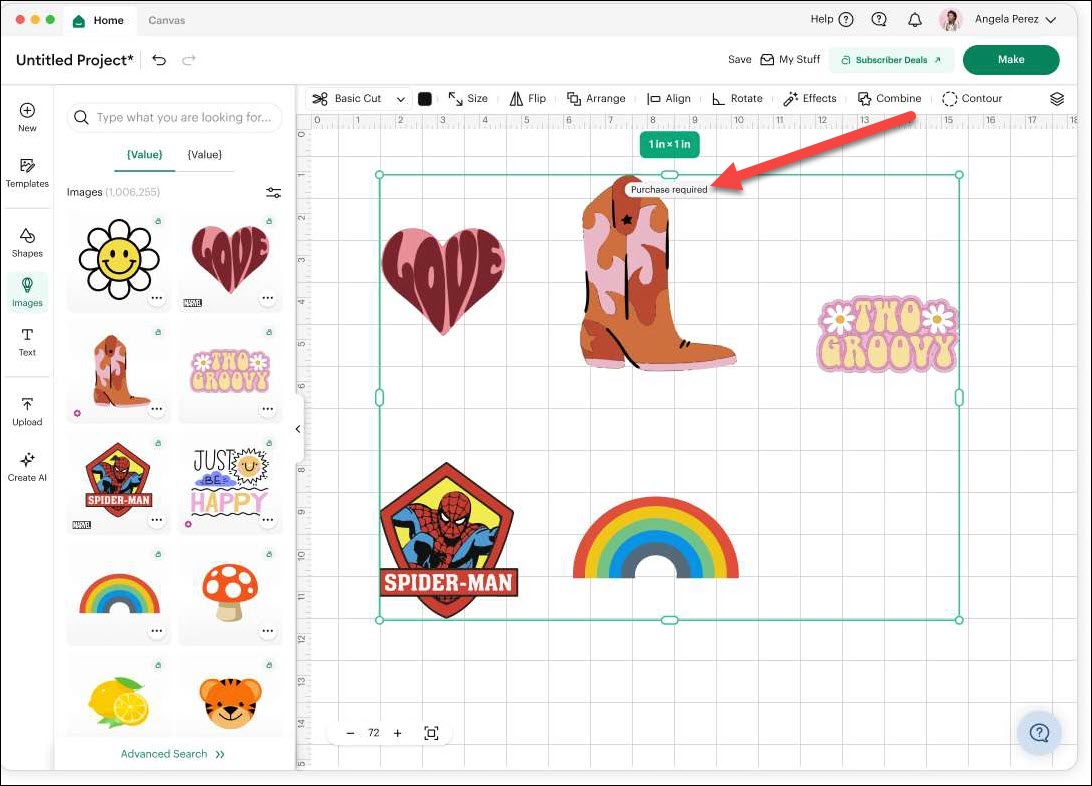Open the Contour tool
The height and width of the screenshot is (786, 1092).
click(972, 99)
